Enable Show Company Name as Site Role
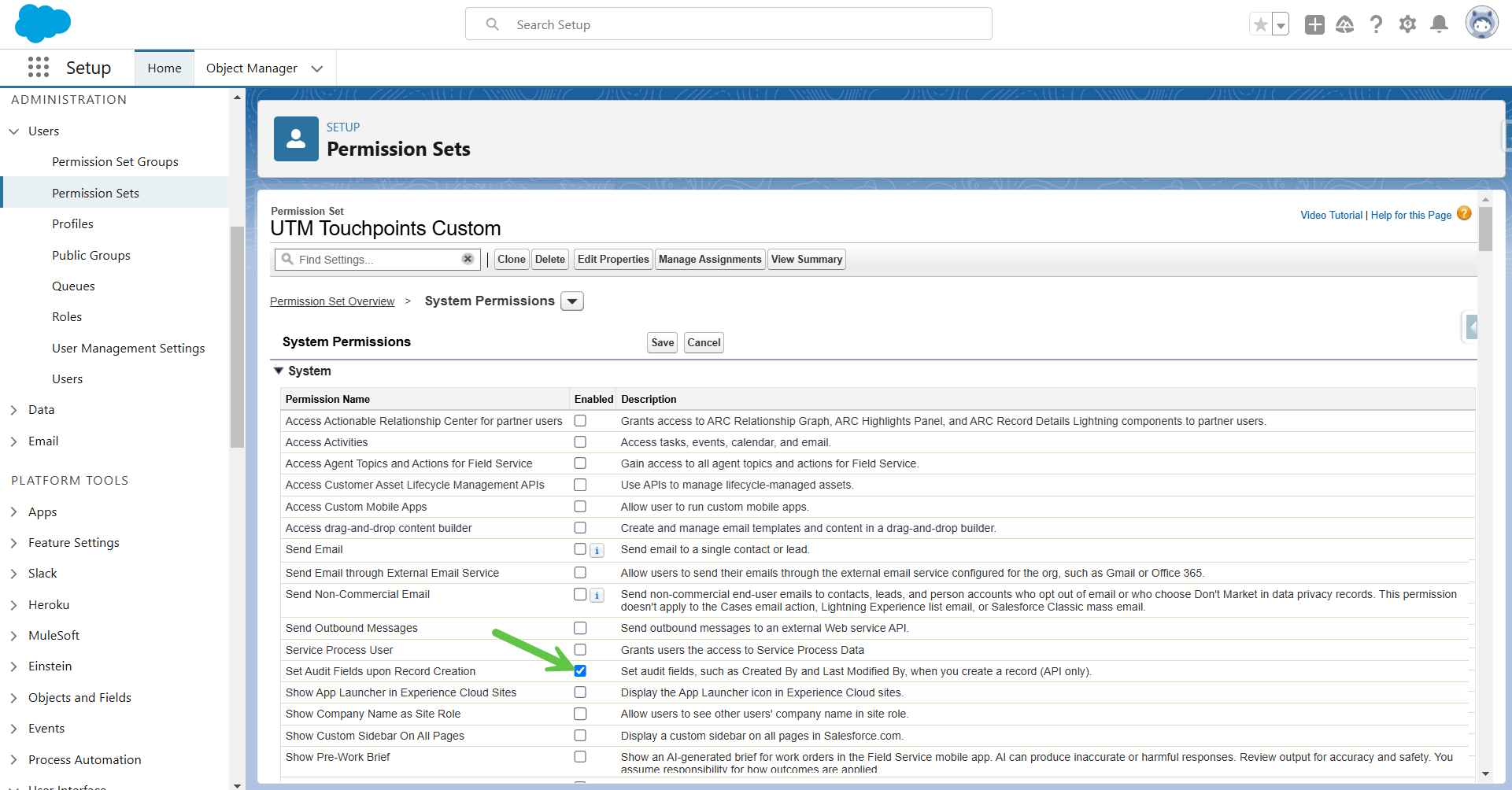1512x790 pixels. [x=580, y=714]
